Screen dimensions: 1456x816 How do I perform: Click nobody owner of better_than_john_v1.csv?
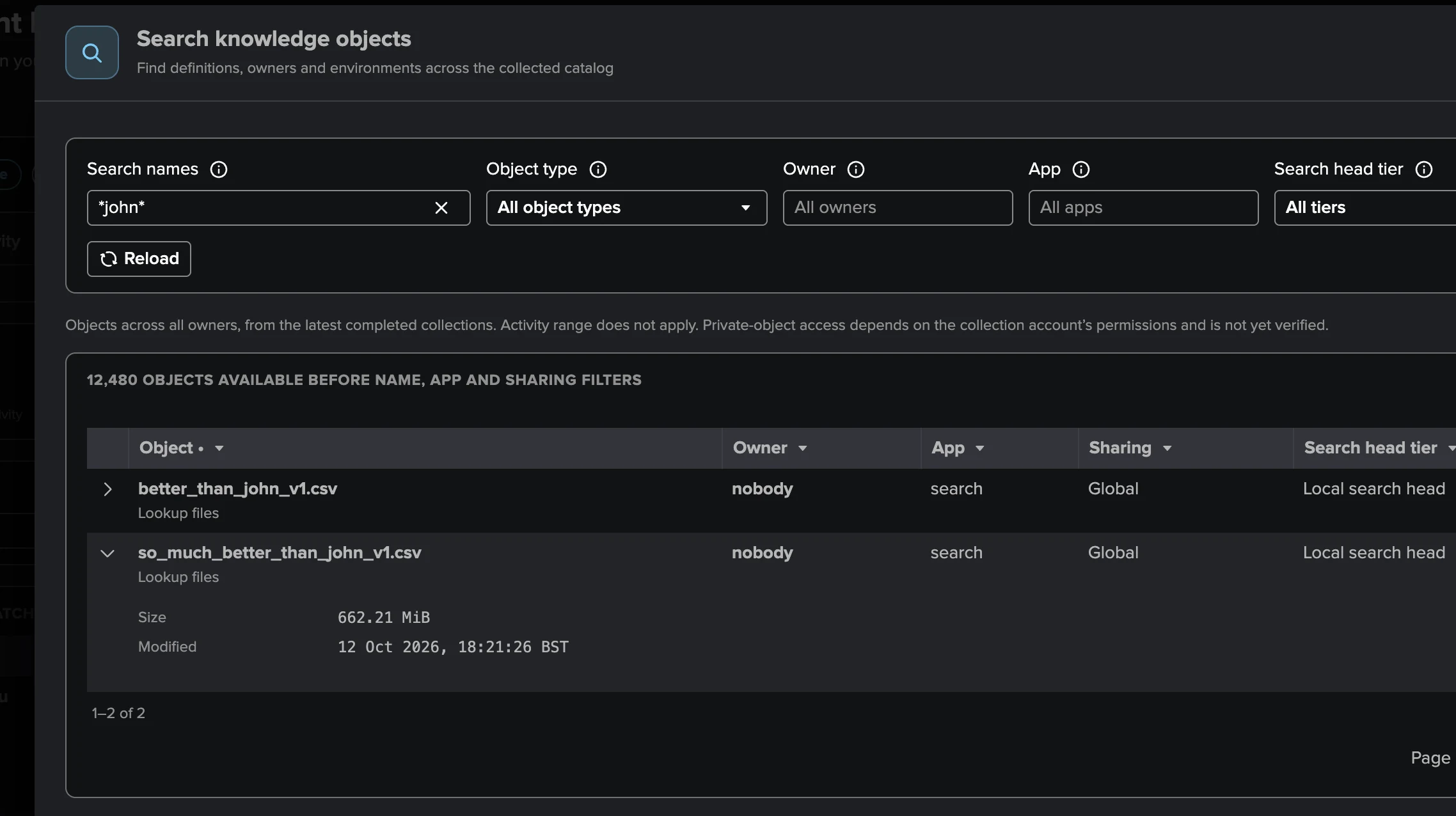[763, 489]
